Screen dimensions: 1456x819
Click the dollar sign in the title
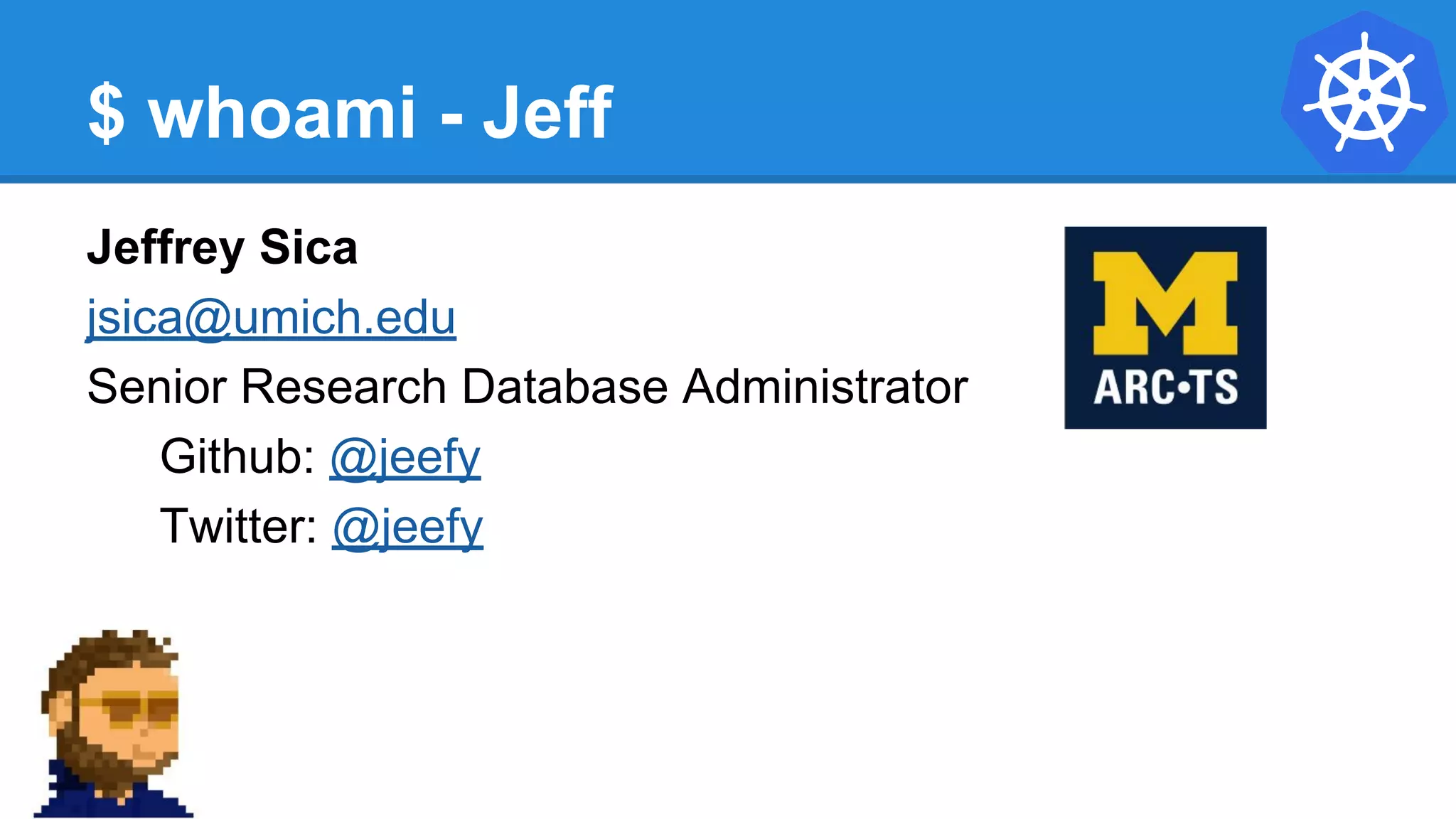(x=107, y=112)
